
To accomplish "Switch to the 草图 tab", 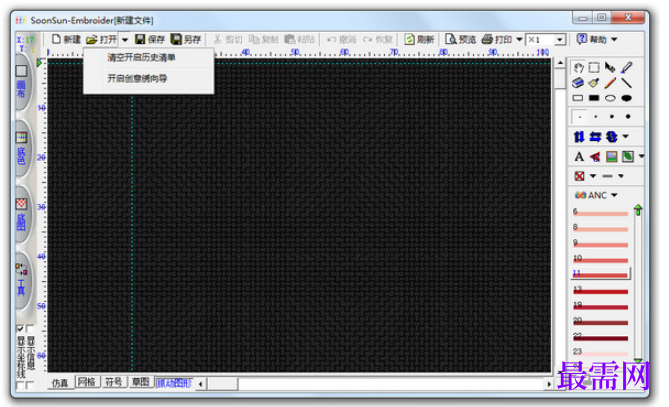I will coord(140,382).
